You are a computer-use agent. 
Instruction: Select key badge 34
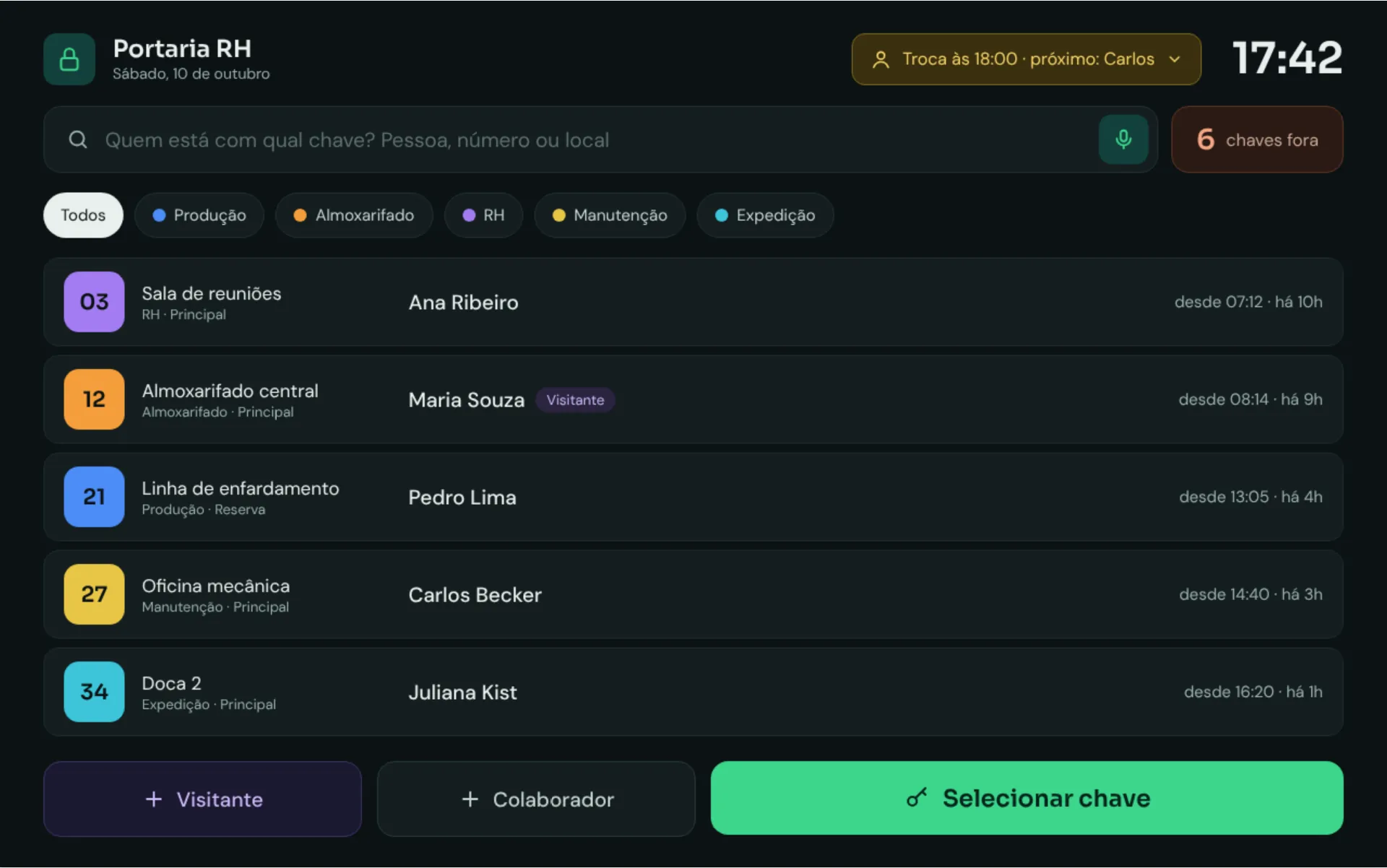point(94,692)
